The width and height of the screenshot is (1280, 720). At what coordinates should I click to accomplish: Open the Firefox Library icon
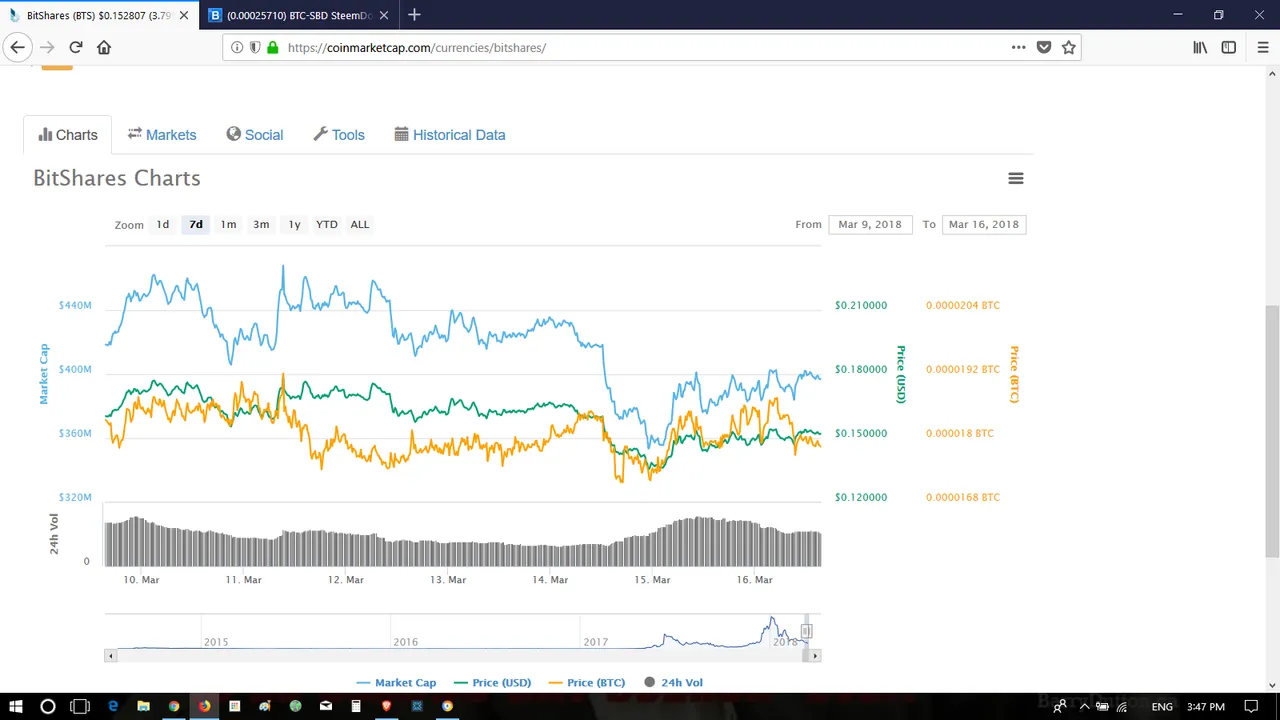pos(1200,47)
